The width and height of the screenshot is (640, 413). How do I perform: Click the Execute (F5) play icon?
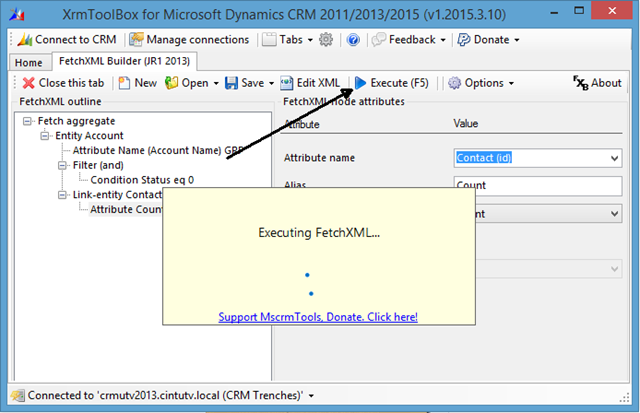coord(360,83)
